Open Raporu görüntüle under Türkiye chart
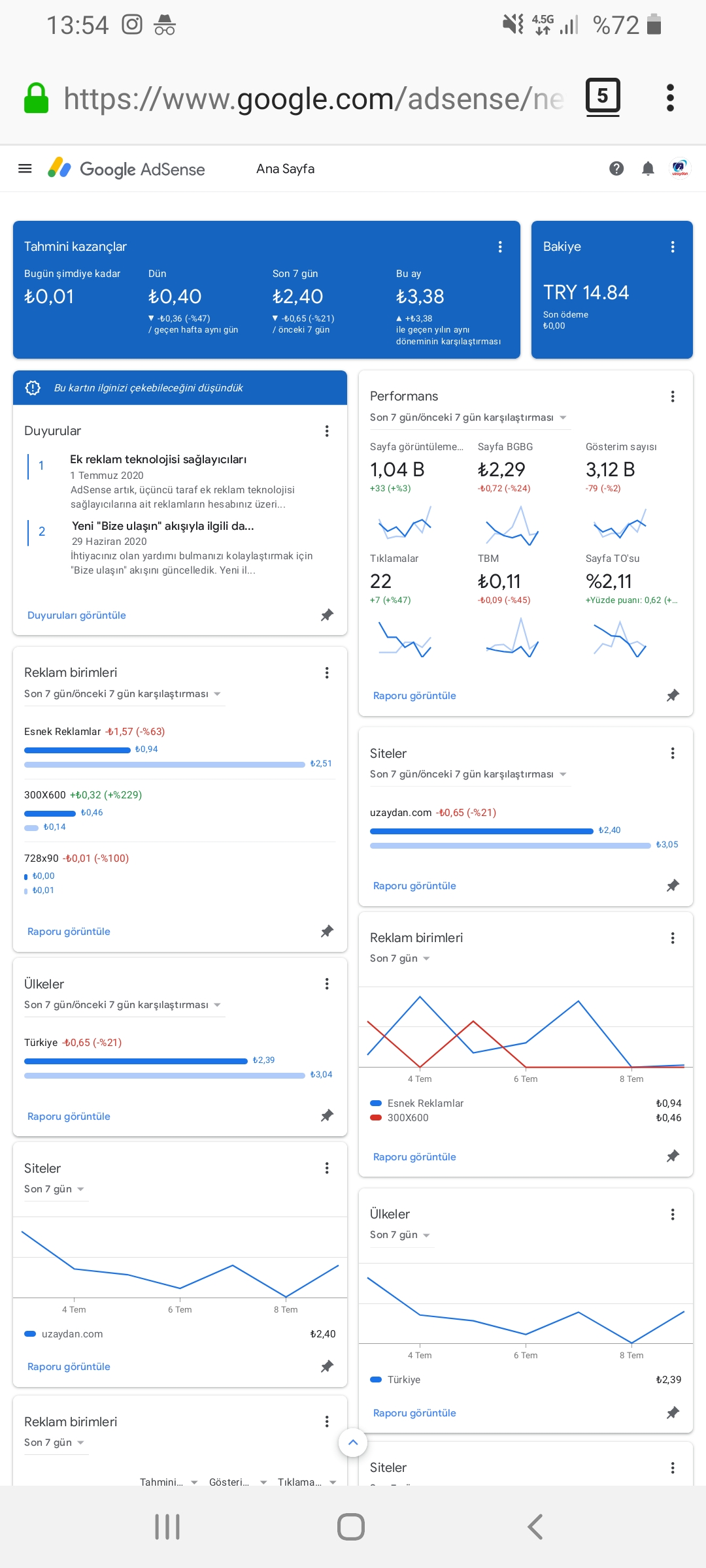Screen dimensions: 706x1568 tap(414, 1413)
